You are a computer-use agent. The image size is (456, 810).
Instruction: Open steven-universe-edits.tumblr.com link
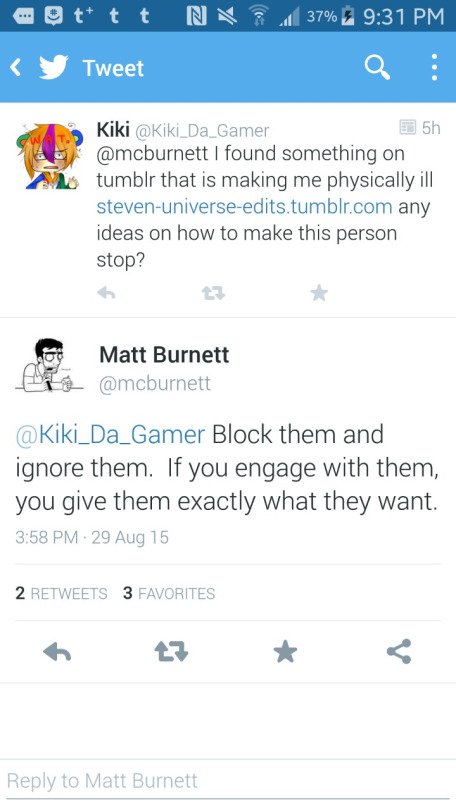coord(244,207)
